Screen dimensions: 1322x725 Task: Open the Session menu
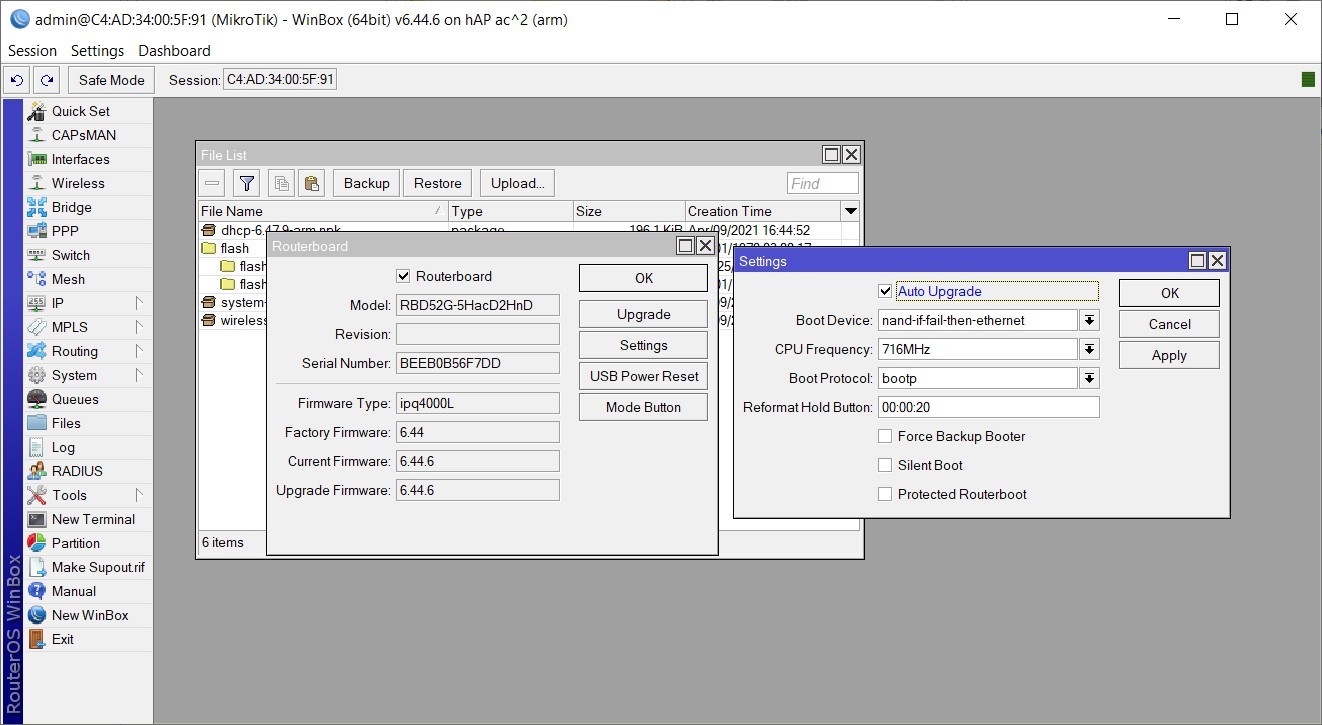click(x=33, y=51)
